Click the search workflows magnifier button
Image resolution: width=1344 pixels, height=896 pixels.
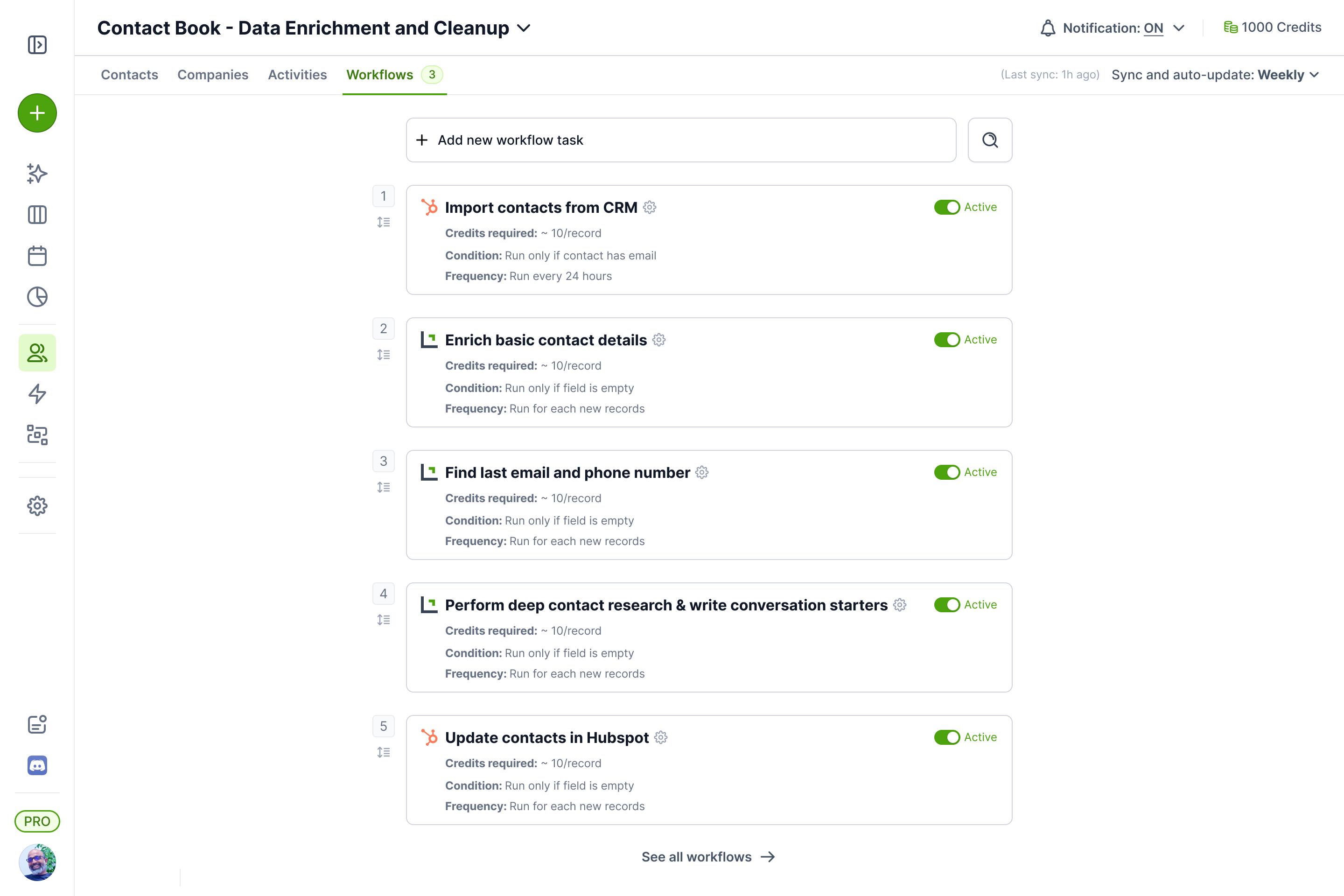(x=990, y=140)
